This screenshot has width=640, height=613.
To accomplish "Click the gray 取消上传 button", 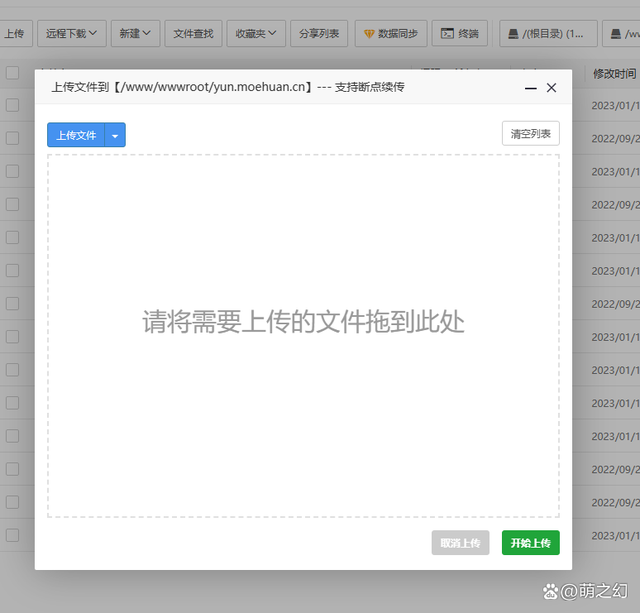I will [x=460, y=543].
